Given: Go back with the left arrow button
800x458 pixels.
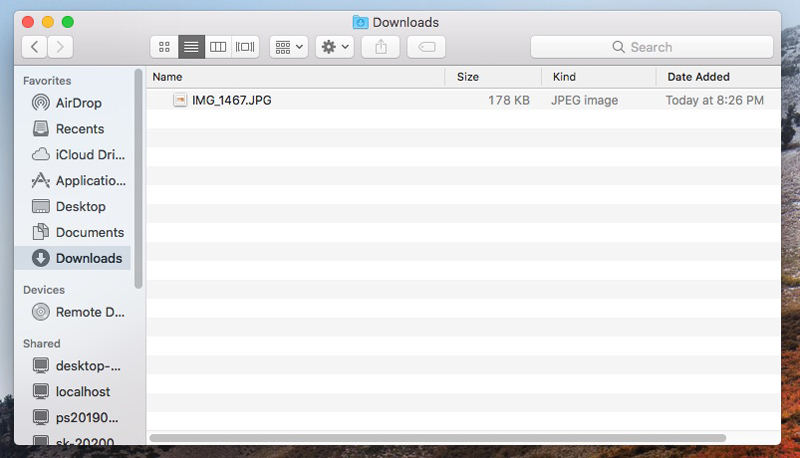Looking at the screenshot, I should point(35,47).
